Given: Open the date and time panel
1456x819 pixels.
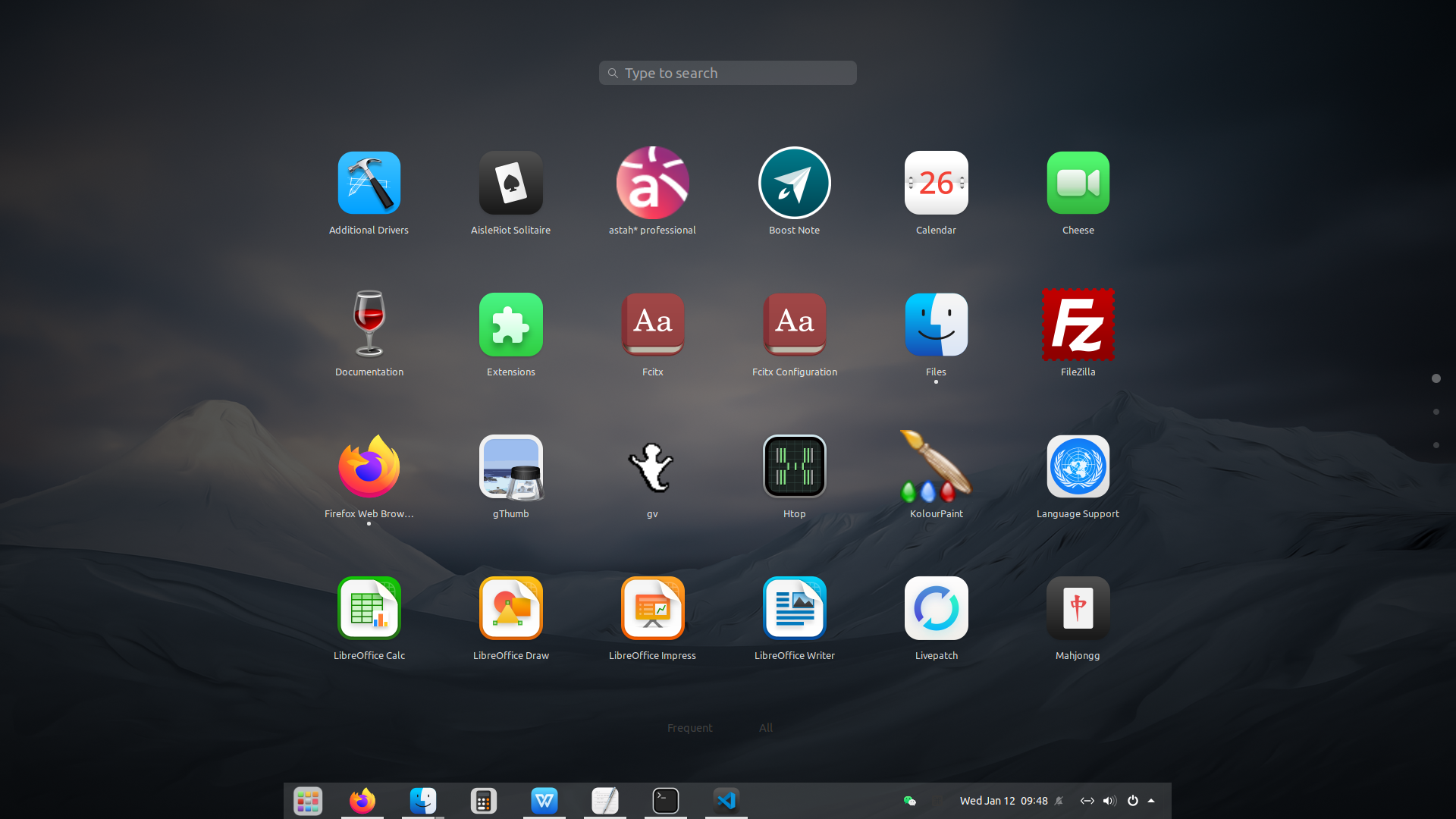Looking at the screenshot, I should click(x=1003, y=801).
